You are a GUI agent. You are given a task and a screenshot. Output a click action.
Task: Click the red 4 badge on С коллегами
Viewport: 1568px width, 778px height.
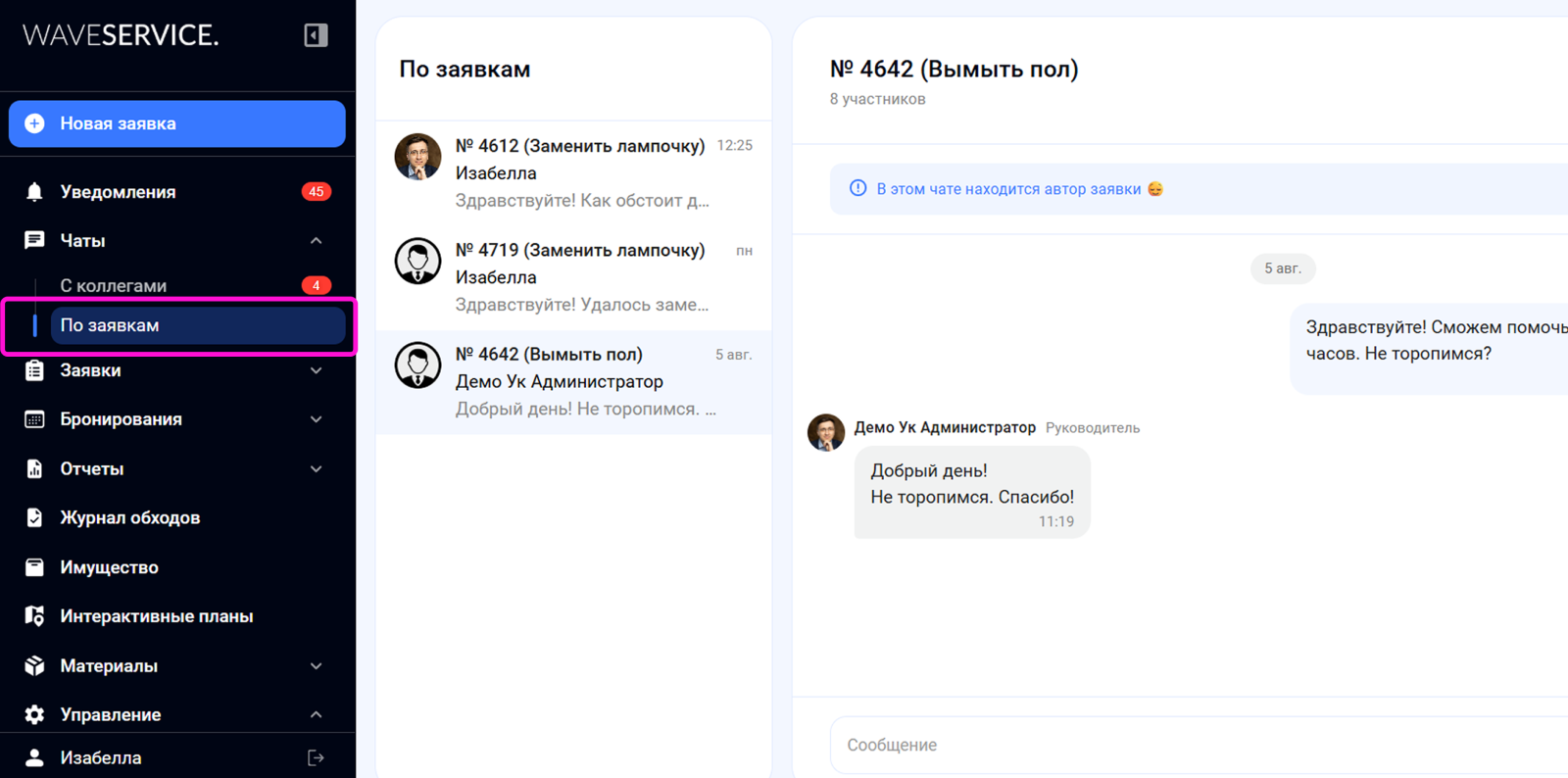(316, 285)
